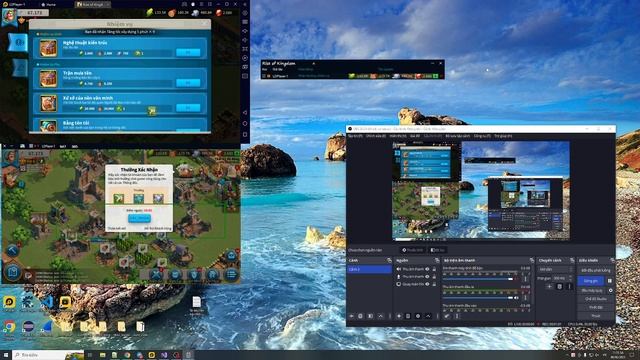Open the OBS scene transition type dropdown

pos(555,269)
